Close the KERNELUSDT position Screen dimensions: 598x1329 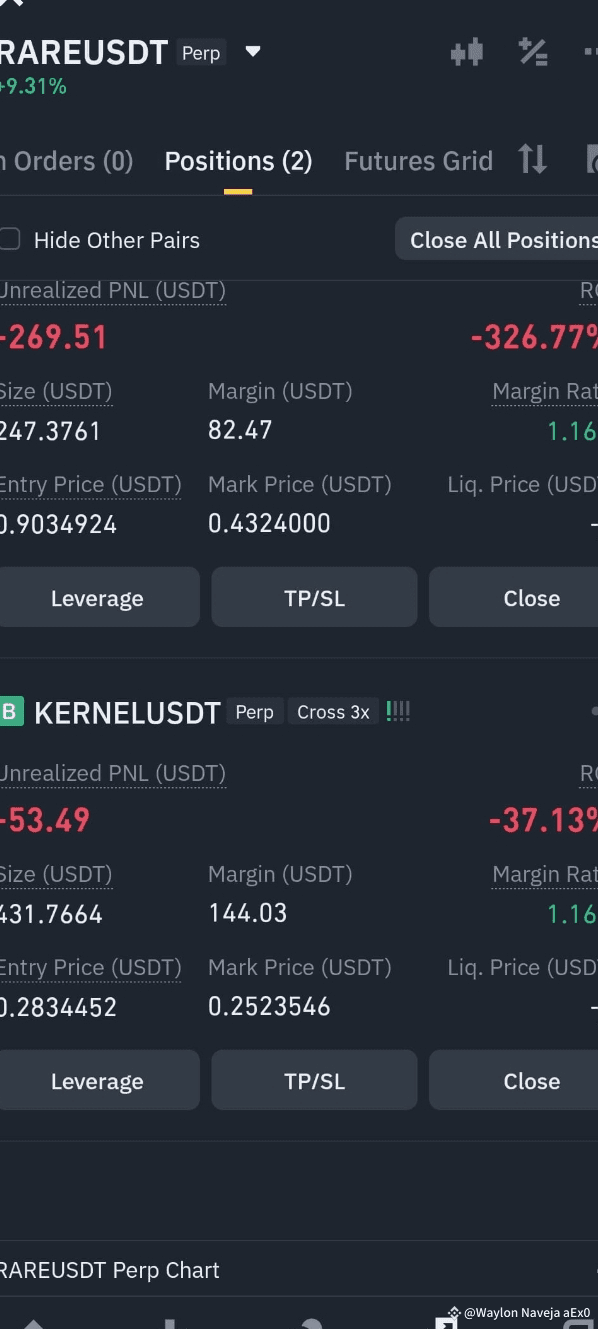point(514,1081)
